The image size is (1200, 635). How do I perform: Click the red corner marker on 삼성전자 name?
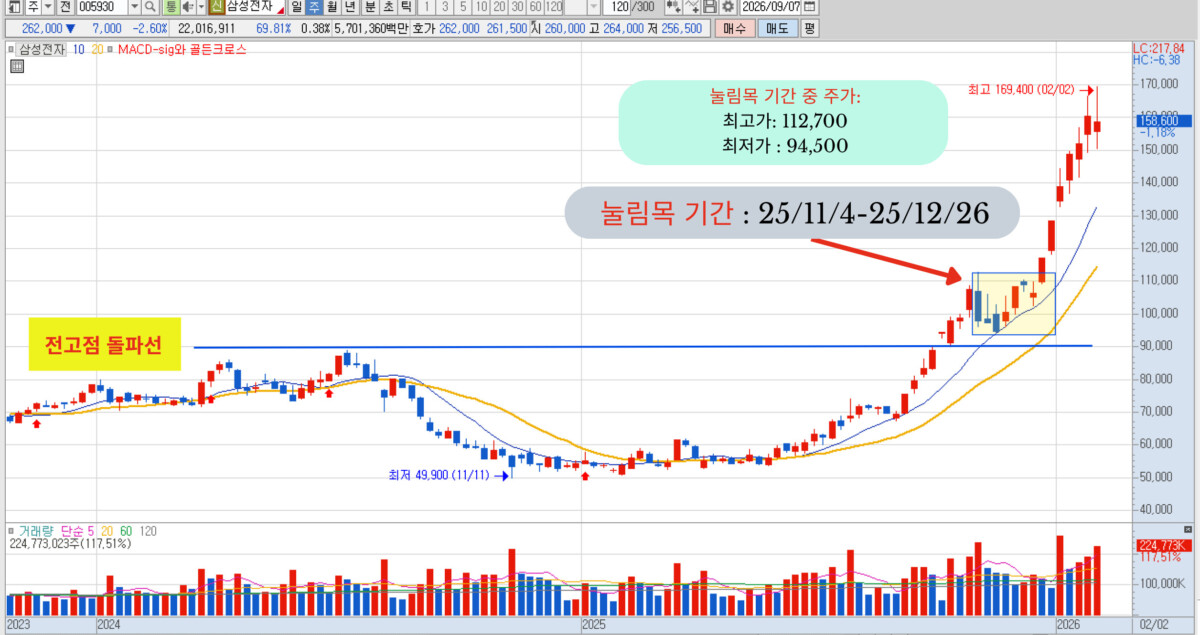pos(280,10)
